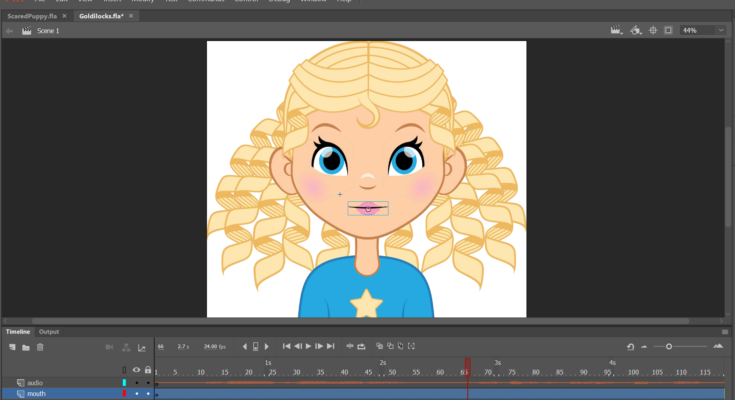Close ScaredPuppy.fla tab
The image size is (735, 400).
click(64, 16)
